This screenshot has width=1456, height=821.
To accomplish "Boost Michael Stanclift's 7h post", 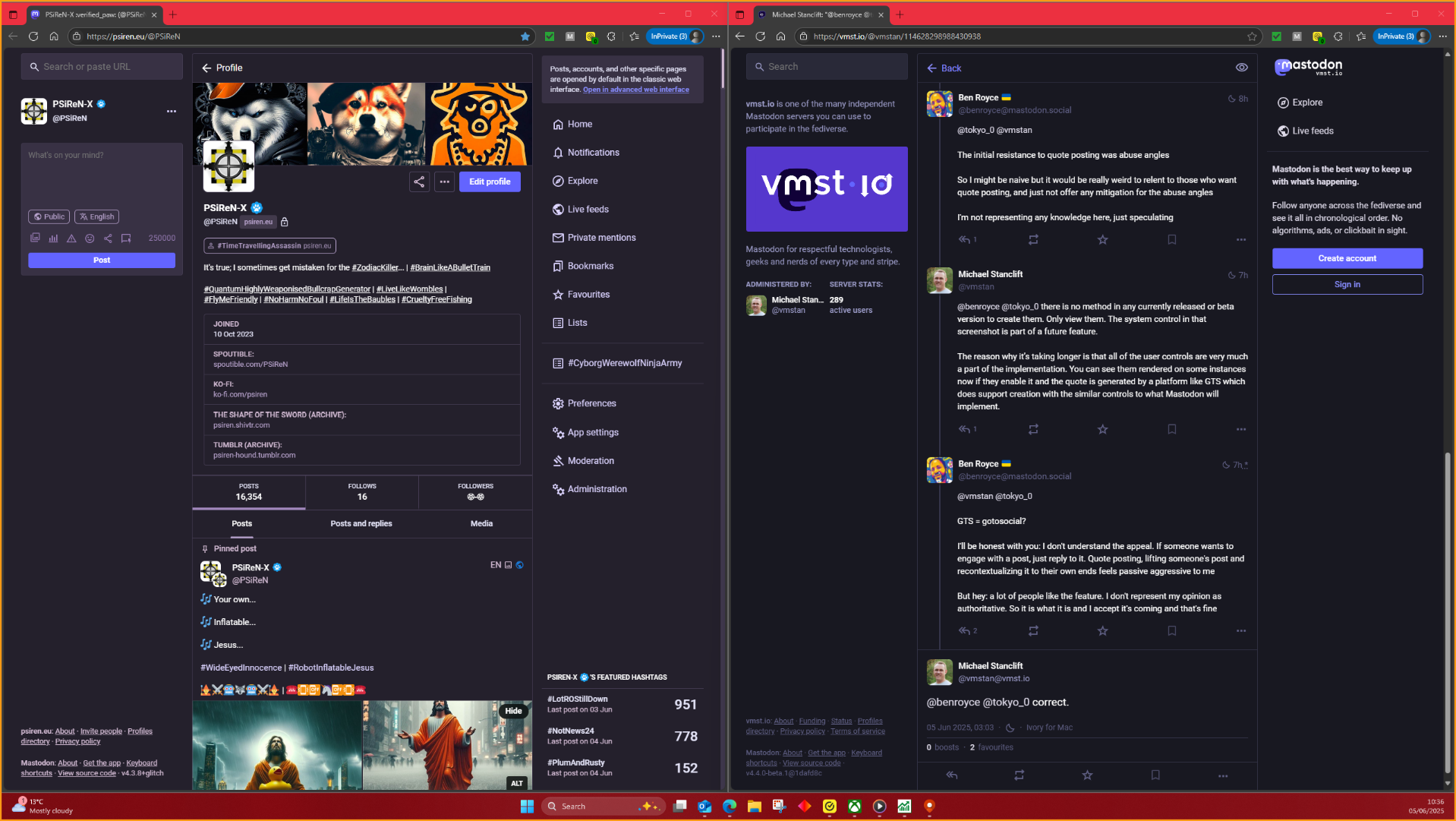I will click(x=1033, y=430).
